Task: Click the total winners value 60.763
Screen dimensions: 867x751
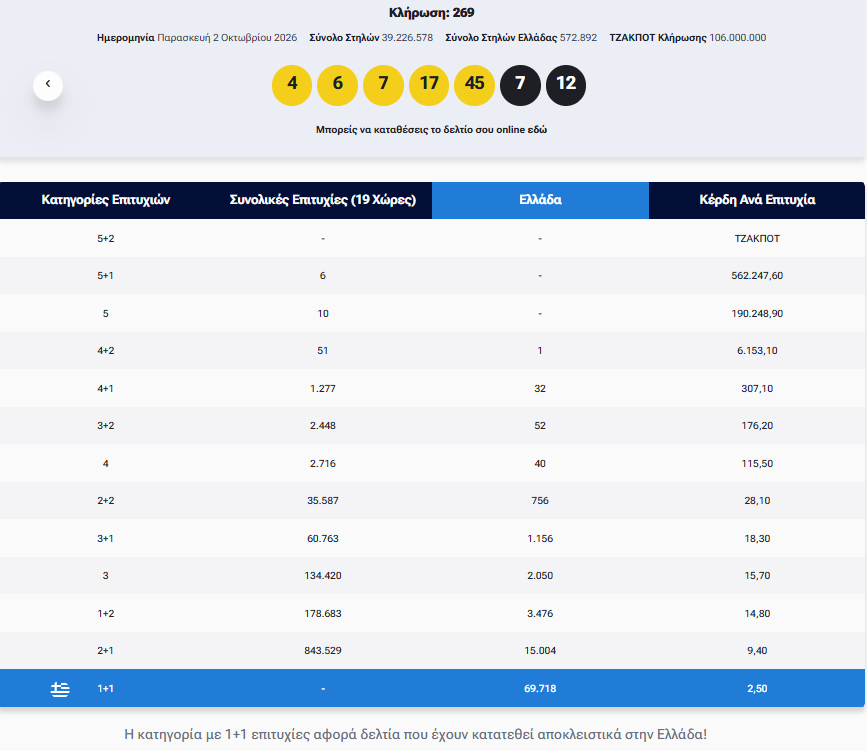Action: coord(323,539)
